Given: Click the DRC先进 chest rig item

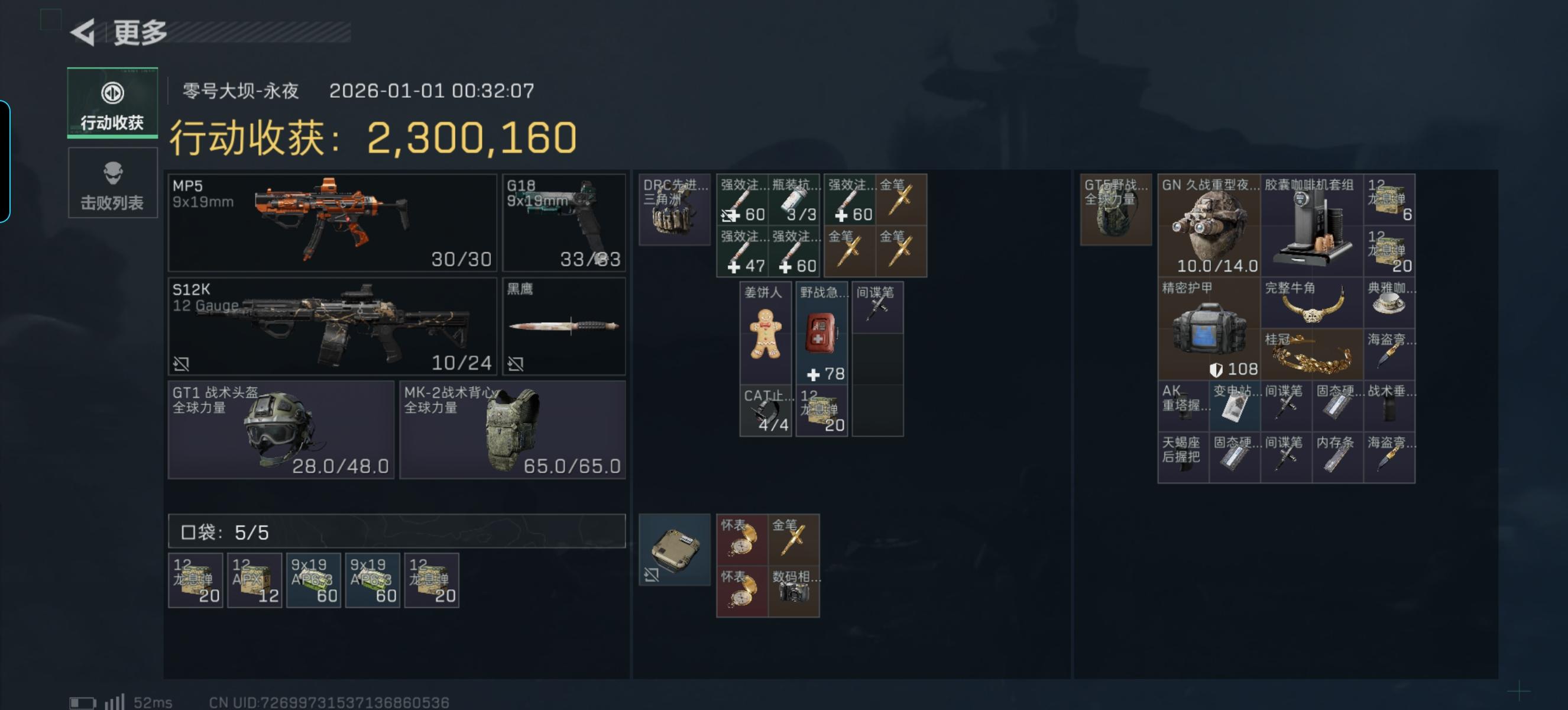Looking at the screenshot, I should 675,209.
